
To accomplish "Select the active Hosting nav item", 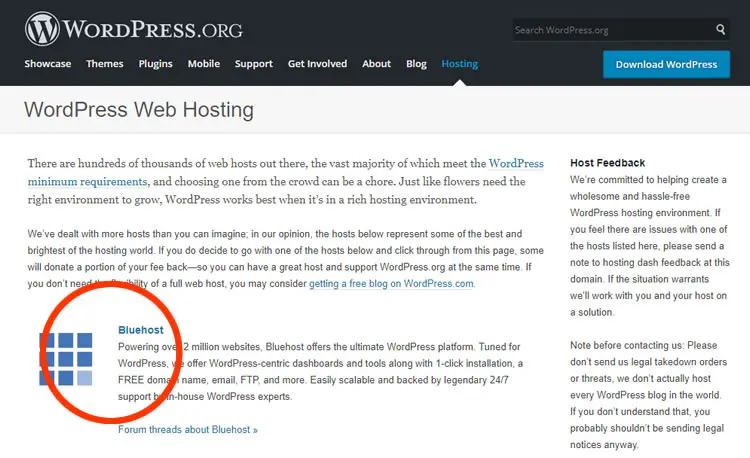I will [460, 64].
